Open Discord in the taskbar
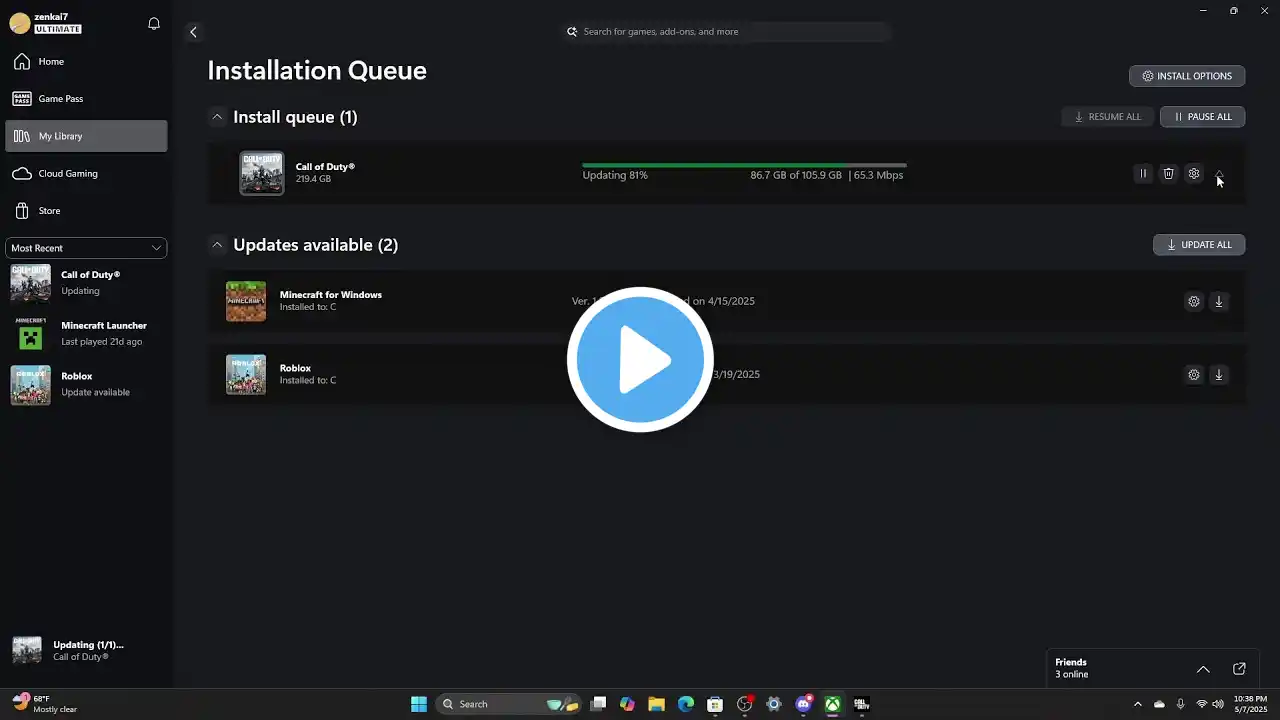The width and height of the screenshot is (1280, 720). (803, 704)
